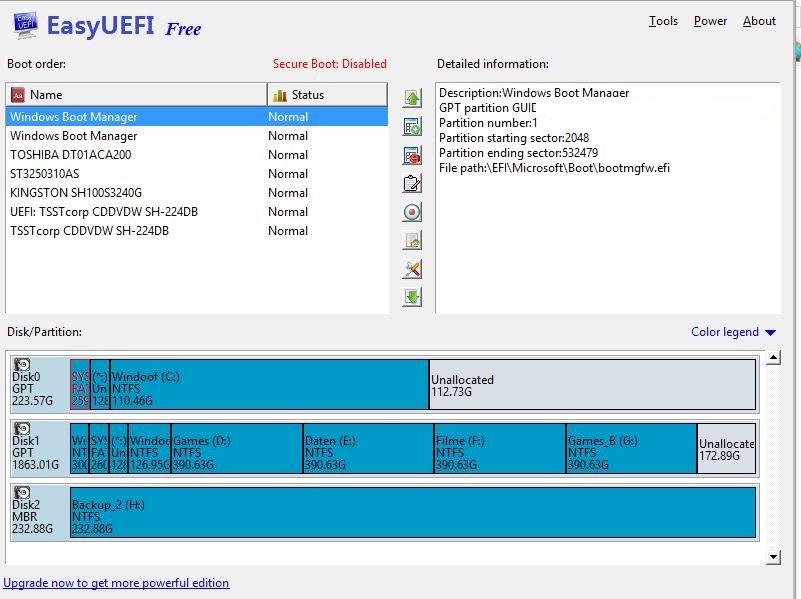Click the red circle one-time boot icon
801x599 pixels.
click(412, 212)
